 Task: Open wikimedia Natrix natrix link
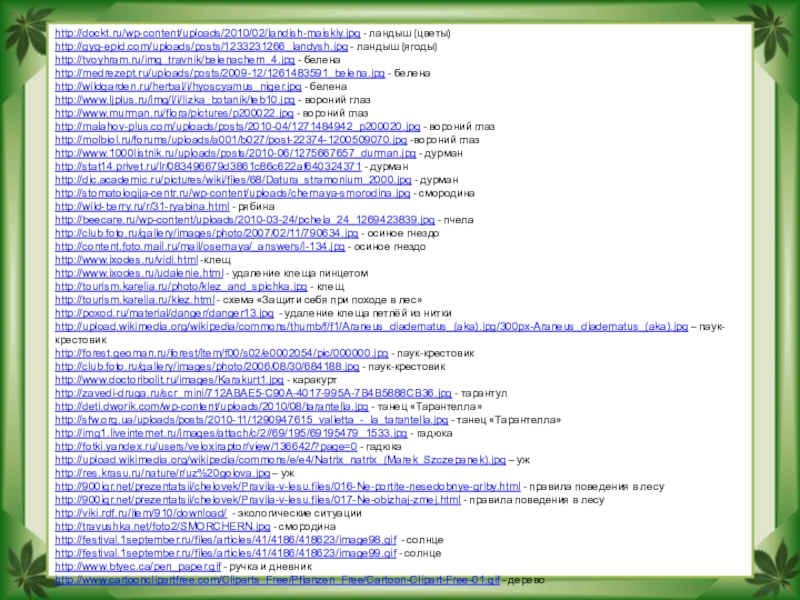280,459
